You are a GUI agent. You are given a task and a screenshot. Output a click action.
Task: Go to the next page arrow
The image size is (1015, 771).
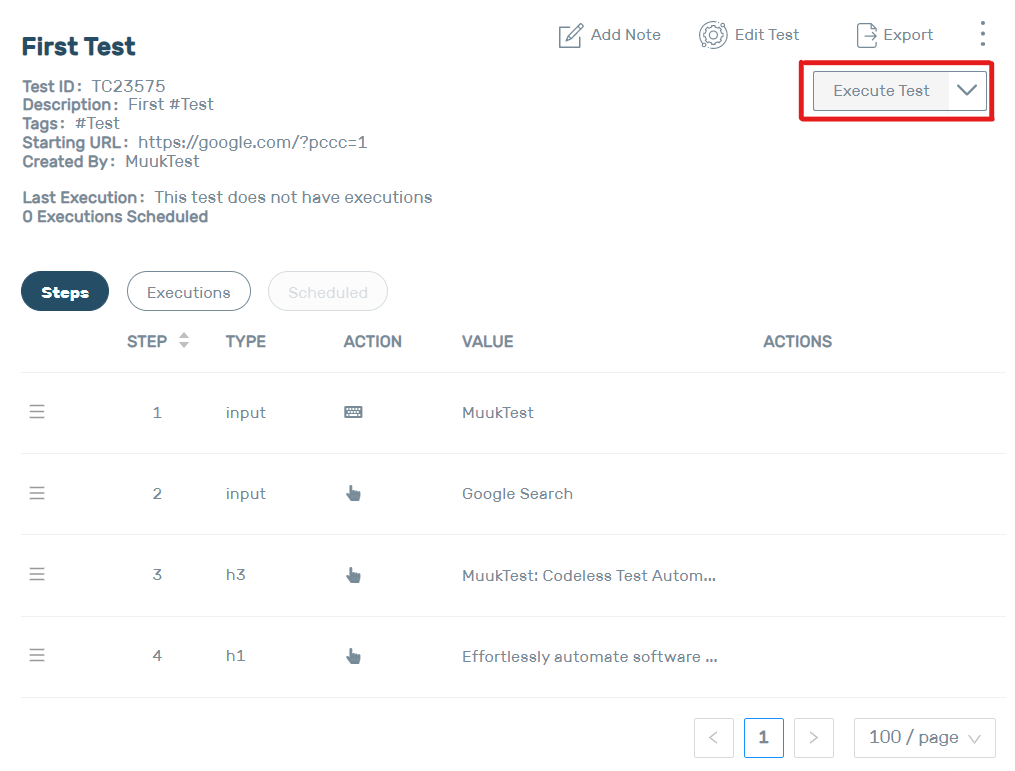813,738
